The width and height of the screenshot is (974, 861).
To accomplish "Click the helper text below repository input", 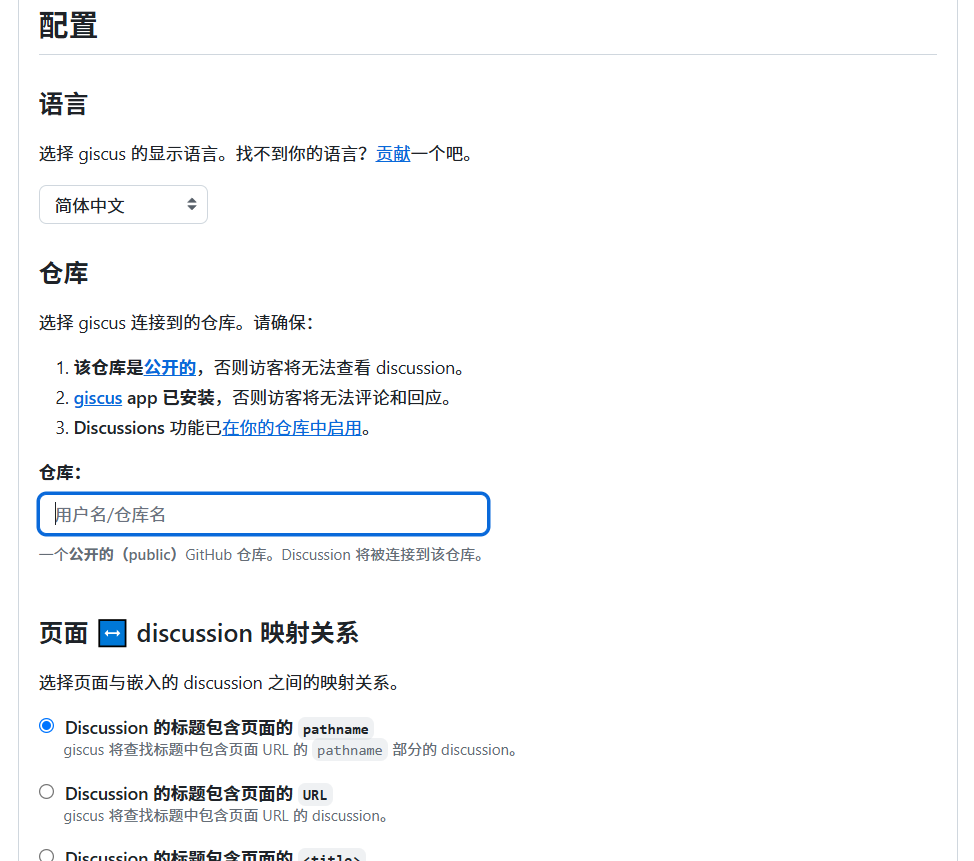I will (x=262, y=555).
